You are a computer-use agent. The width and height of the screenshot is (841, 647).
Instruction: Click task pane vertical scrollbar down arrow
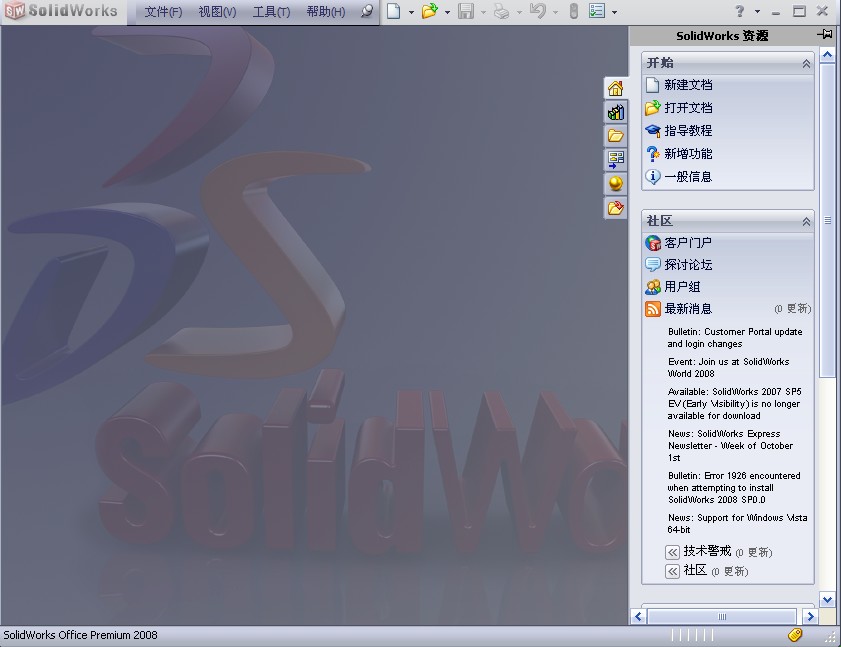click(827, 600)
